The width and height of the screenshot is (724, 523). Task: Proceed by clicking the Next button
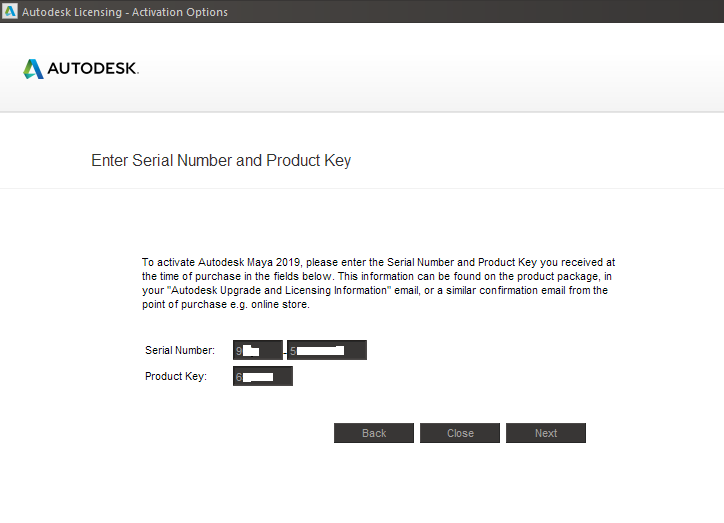coord(546,433)
